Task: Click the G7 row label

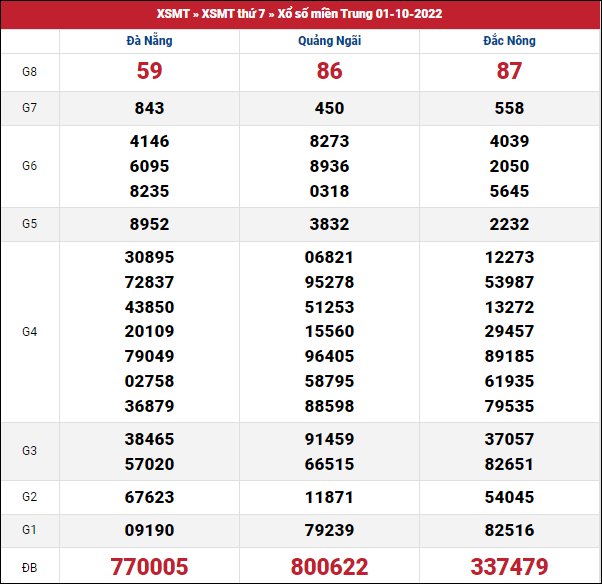Action: [30, 108]
